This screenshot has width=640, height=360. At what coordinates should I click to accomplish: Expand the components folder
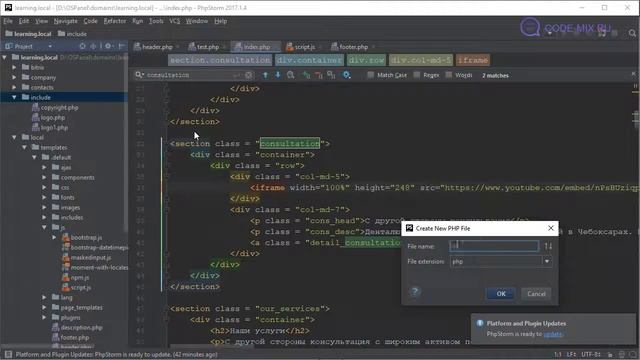44,177
